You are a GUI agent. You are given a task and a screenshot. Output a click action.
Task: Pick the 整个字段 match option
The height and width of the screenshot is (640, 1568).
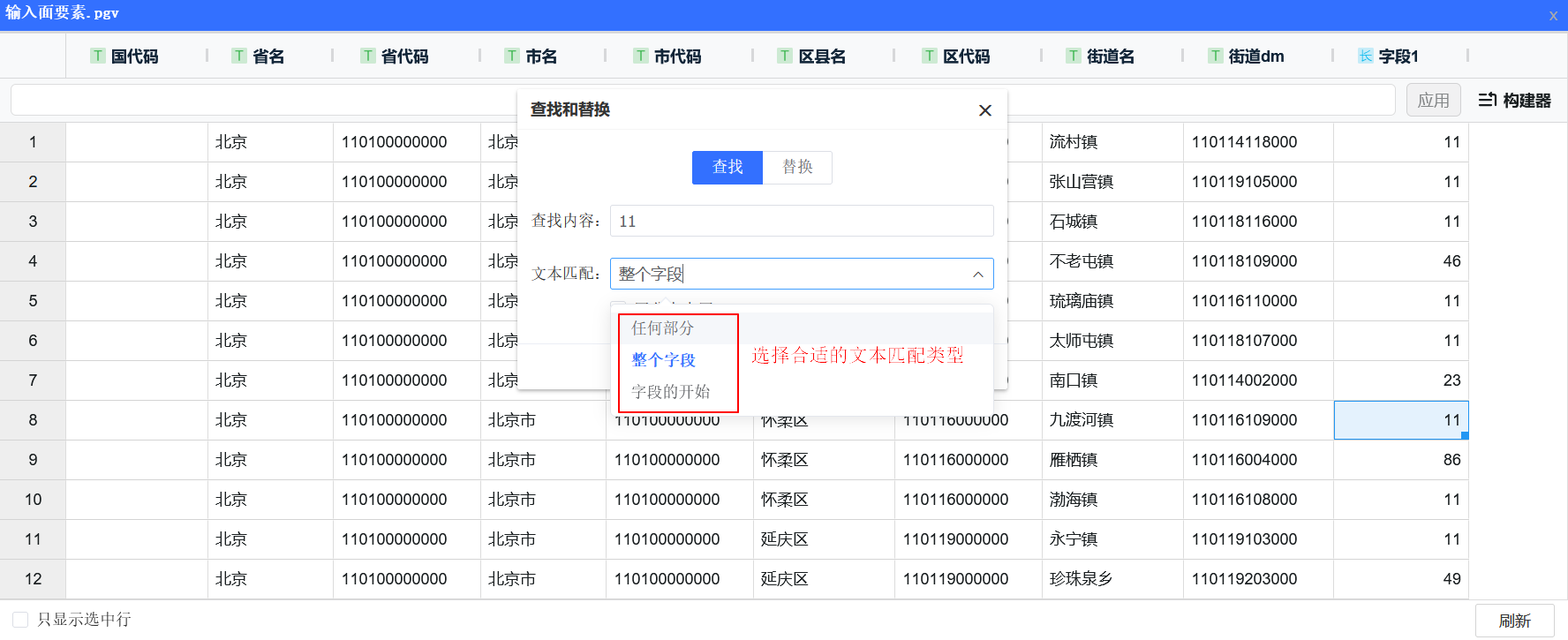pyautogui.click(x=664, y=360)
